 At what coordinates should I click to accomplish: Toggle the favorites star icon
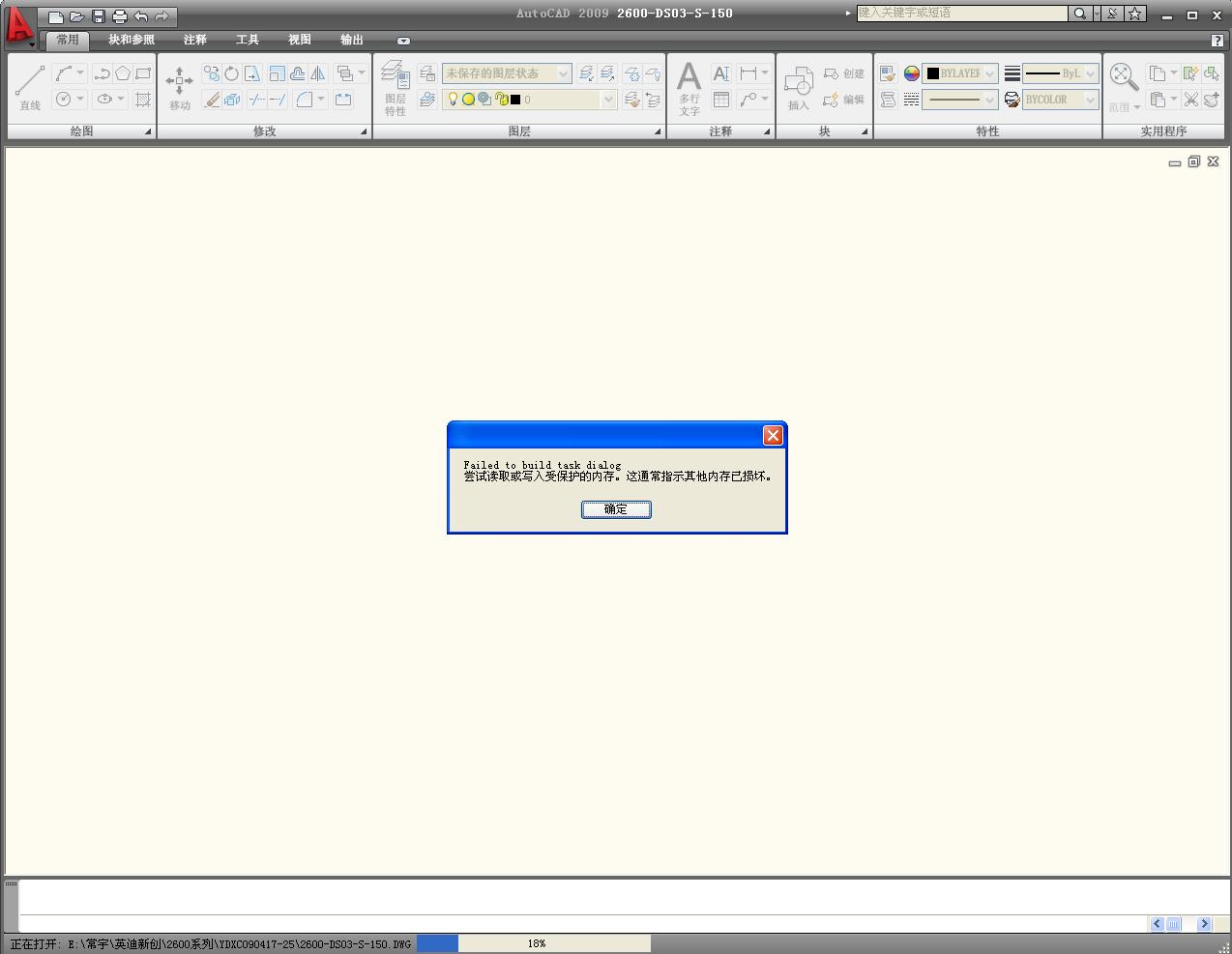[x=1135, y=14]
